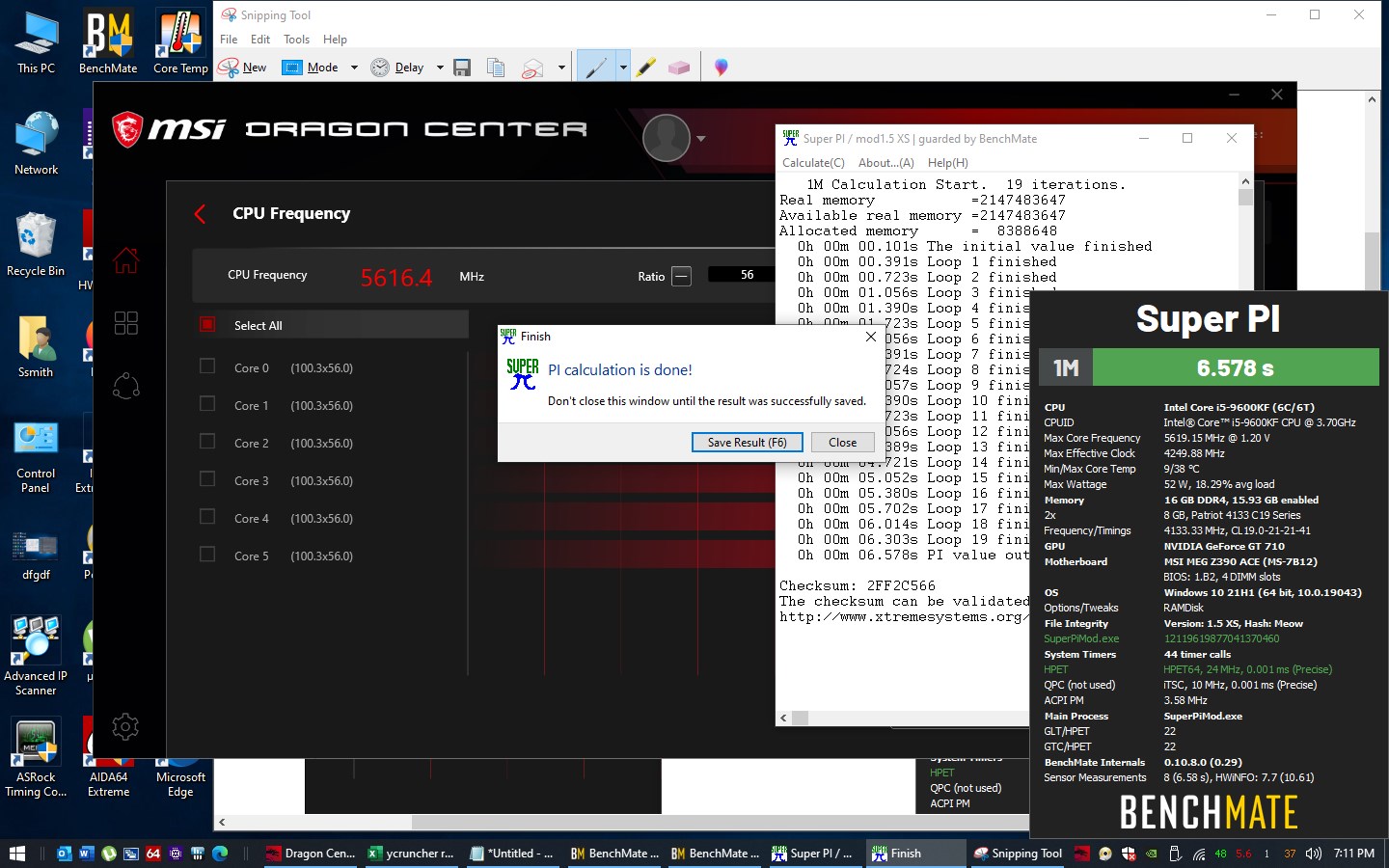1389x868 pixels.
Task: Open Calculate(C) menu in Super PI
Action: coord(813,163)
